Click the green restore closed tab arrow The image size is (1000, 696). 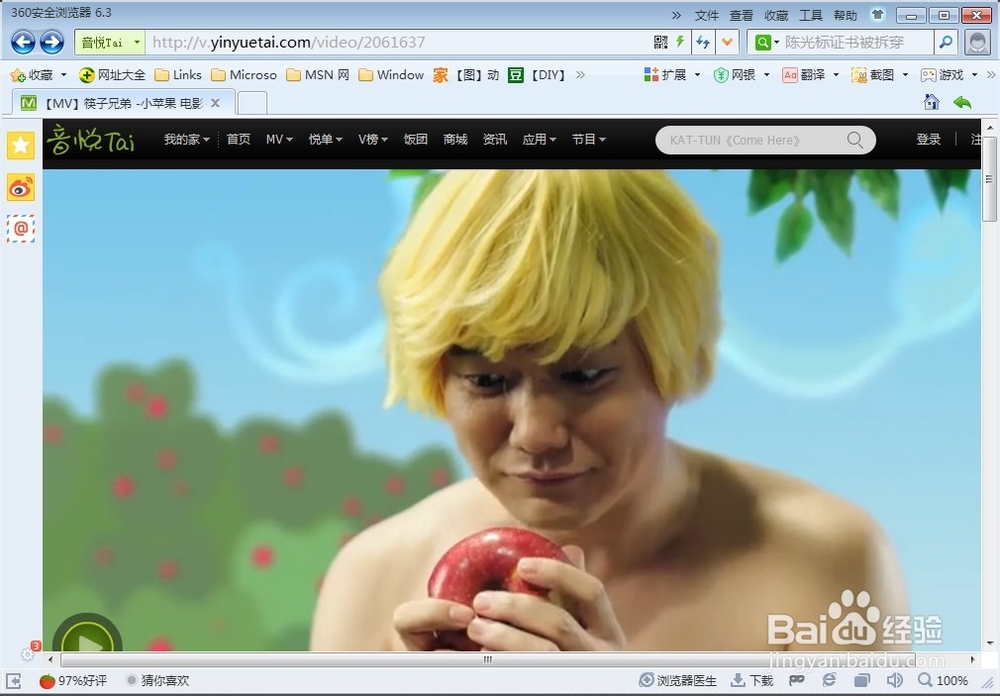(x=962, y=102)
